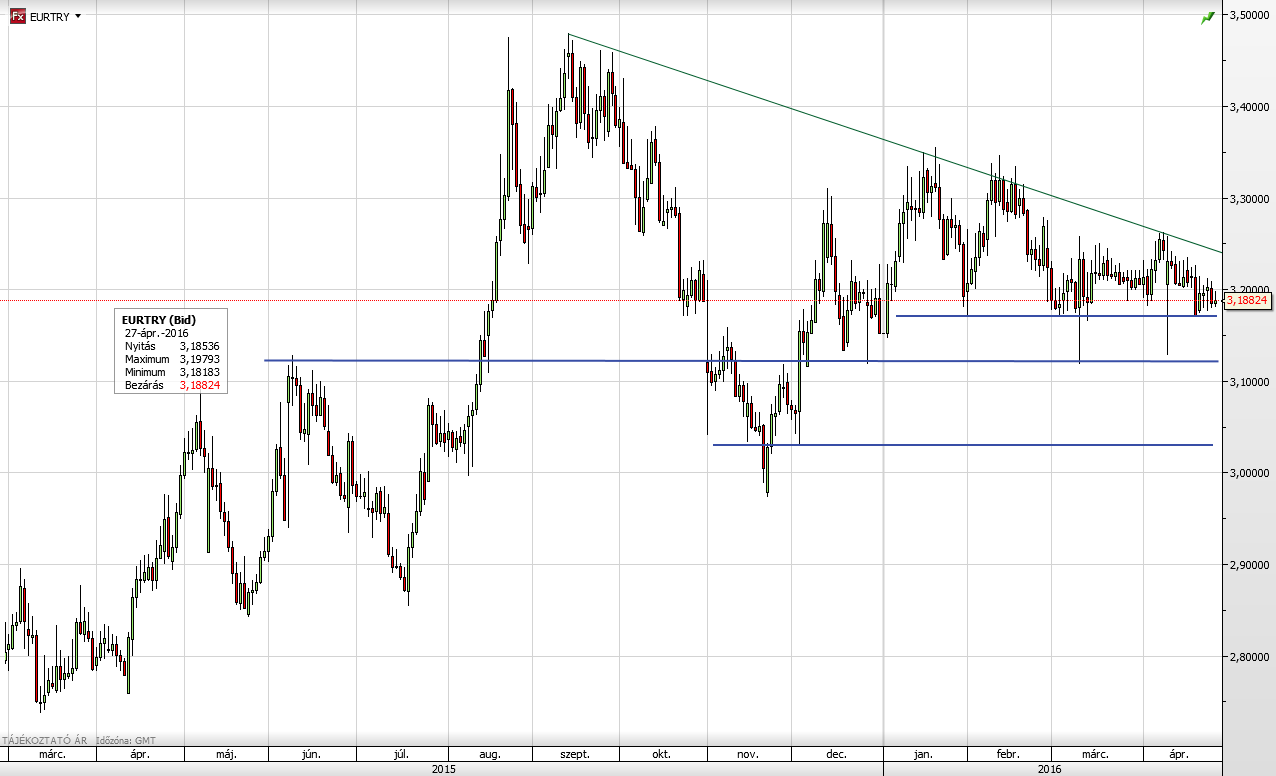Click the dec. month label on time axis
This screenshot has width=1276, height=776.
(x=837, y=754)
